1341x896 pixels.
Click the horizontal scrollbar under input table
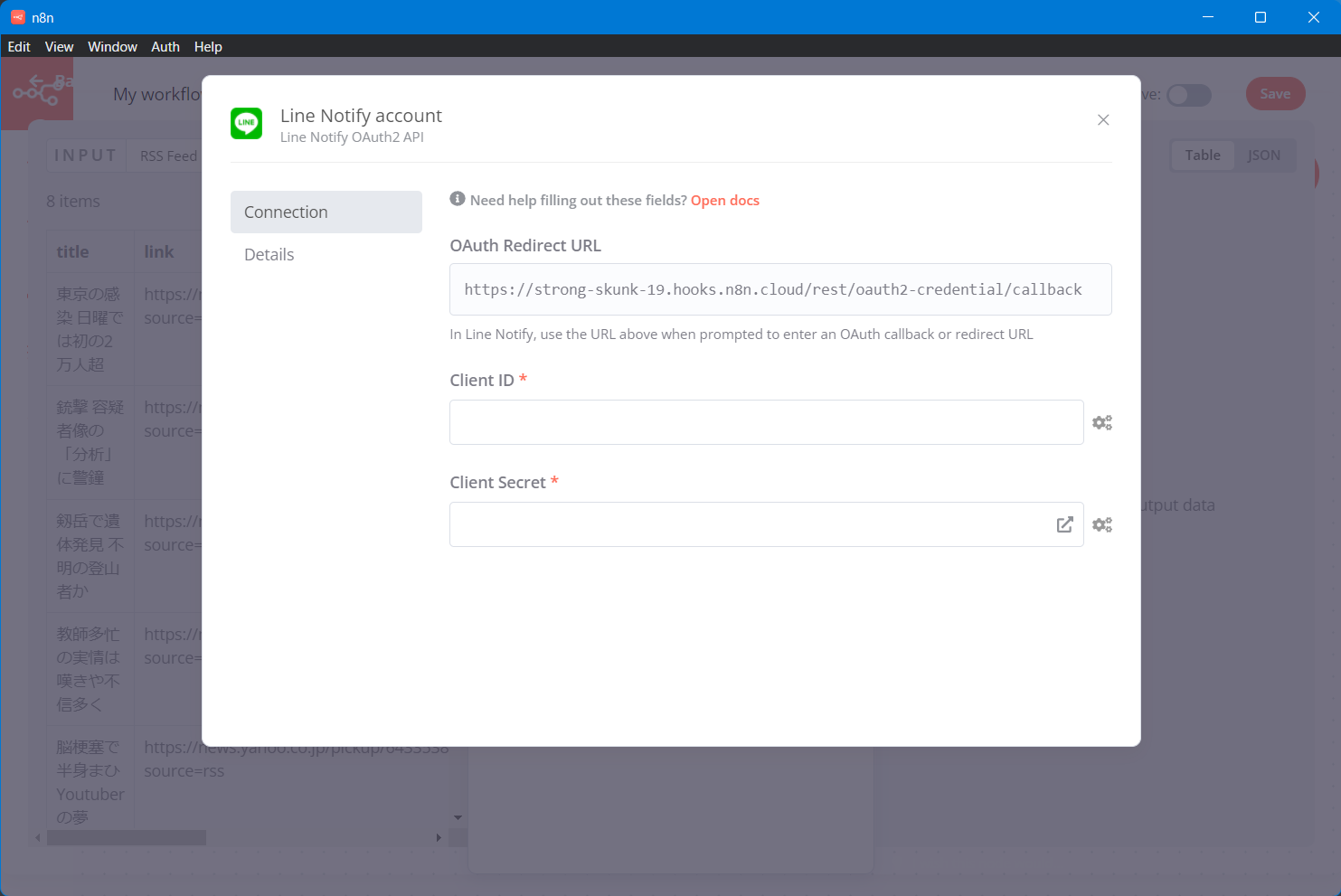[127, 838]
